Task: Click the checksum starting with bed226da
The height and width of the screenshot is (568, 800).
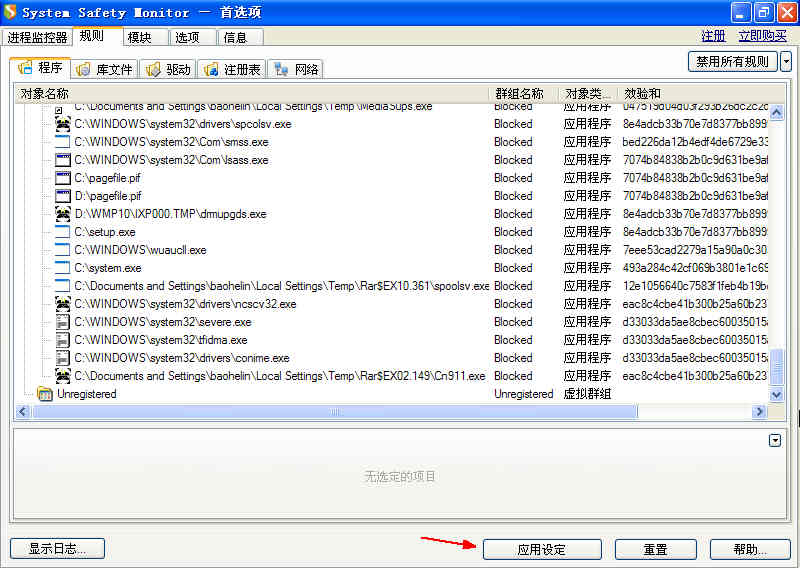Action: 695,142
